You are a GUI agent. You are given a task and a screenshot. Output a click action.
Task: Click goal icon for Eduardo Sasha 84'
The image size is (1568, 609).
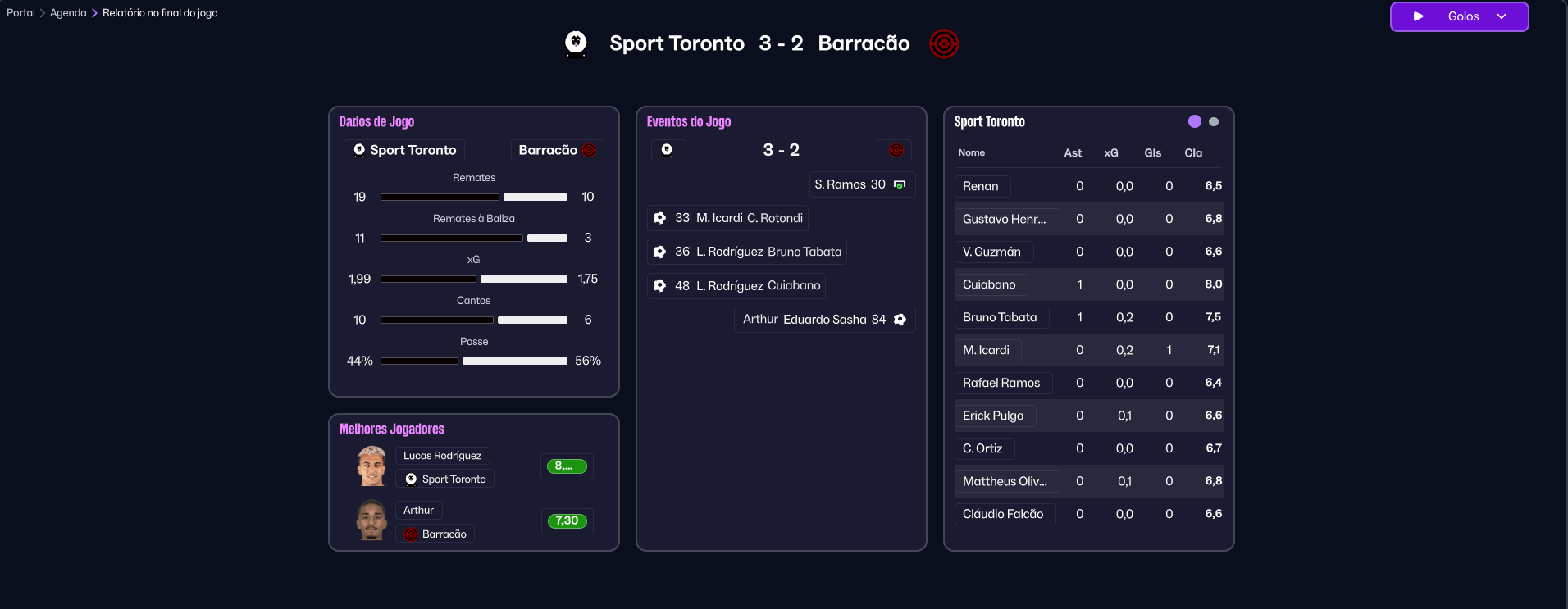click(x=900, y=320)
